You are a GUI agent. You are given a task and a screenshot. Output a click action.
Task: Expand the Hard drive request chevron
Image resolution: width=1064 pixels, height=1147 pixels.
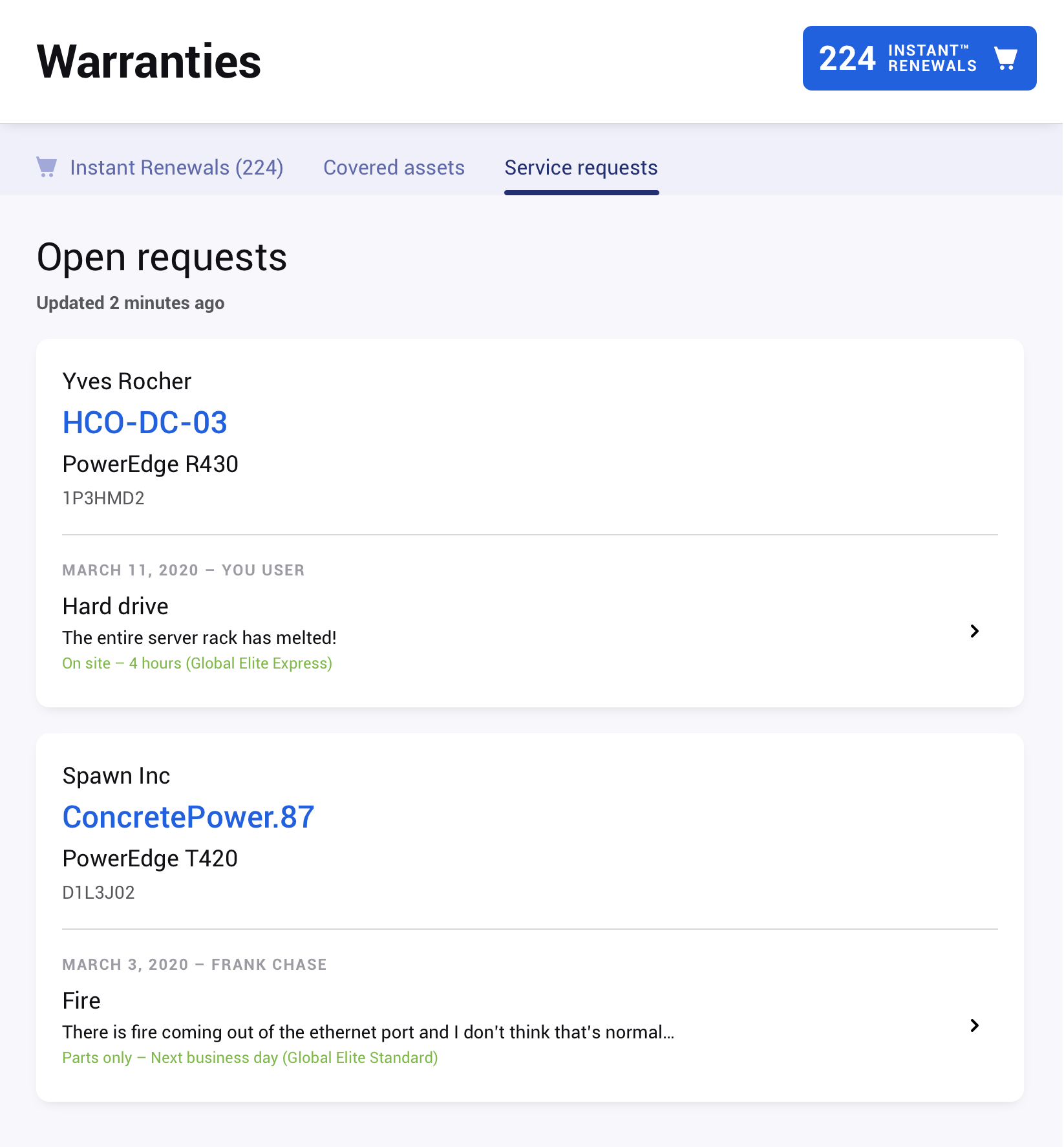pyautogui.click(x=975, y=631)
